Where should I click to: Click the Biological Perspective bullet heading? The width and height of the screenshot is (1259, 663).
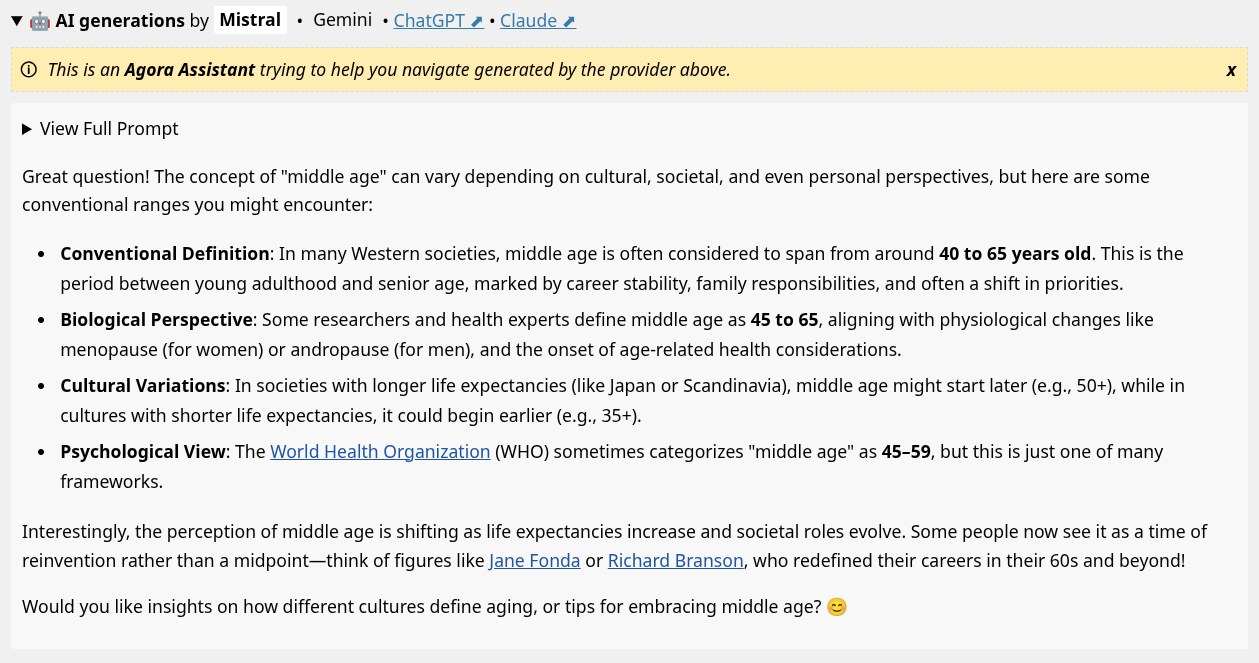point(156,320)
